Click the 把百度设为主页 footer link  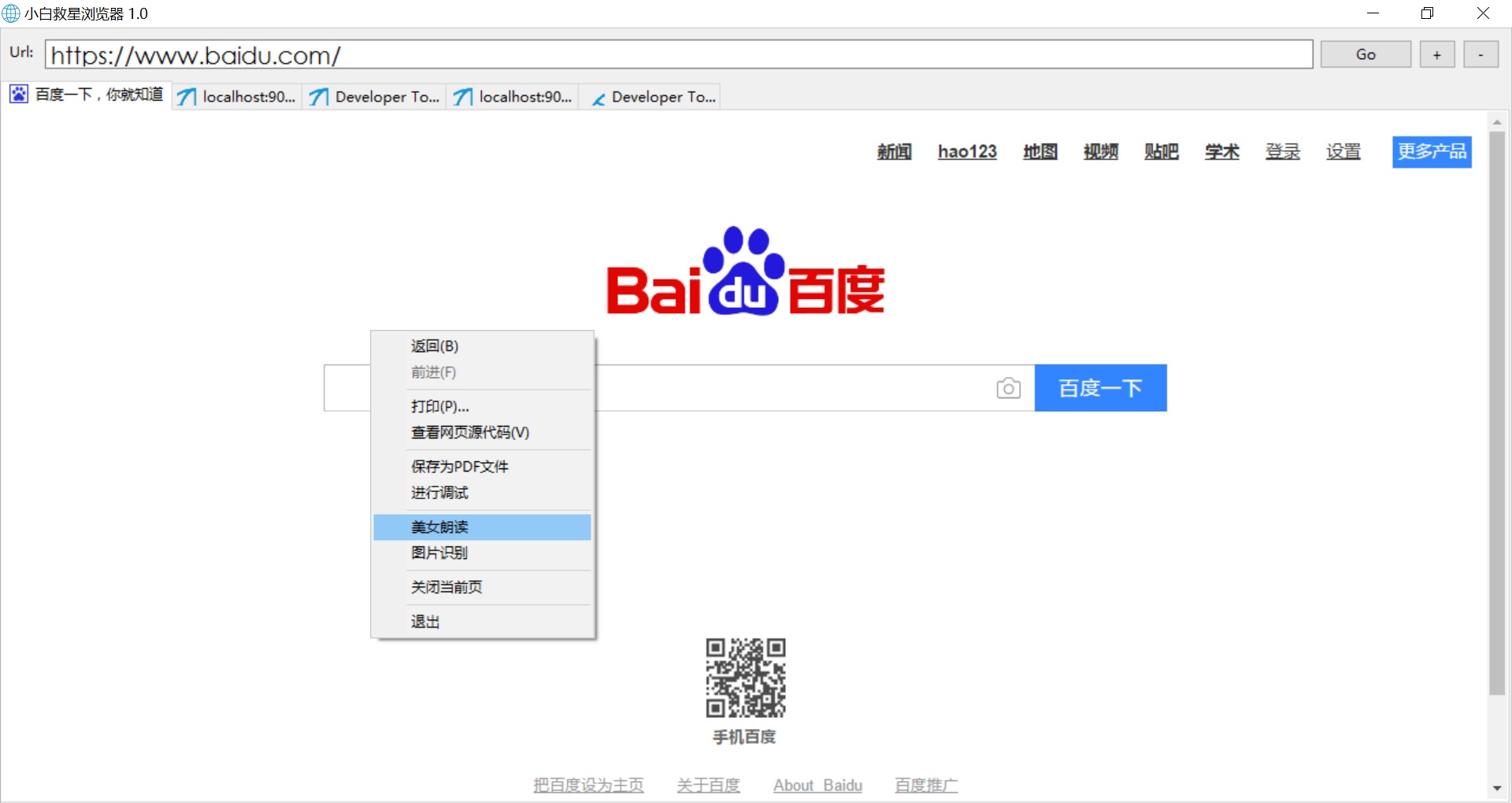pos(588,785)
